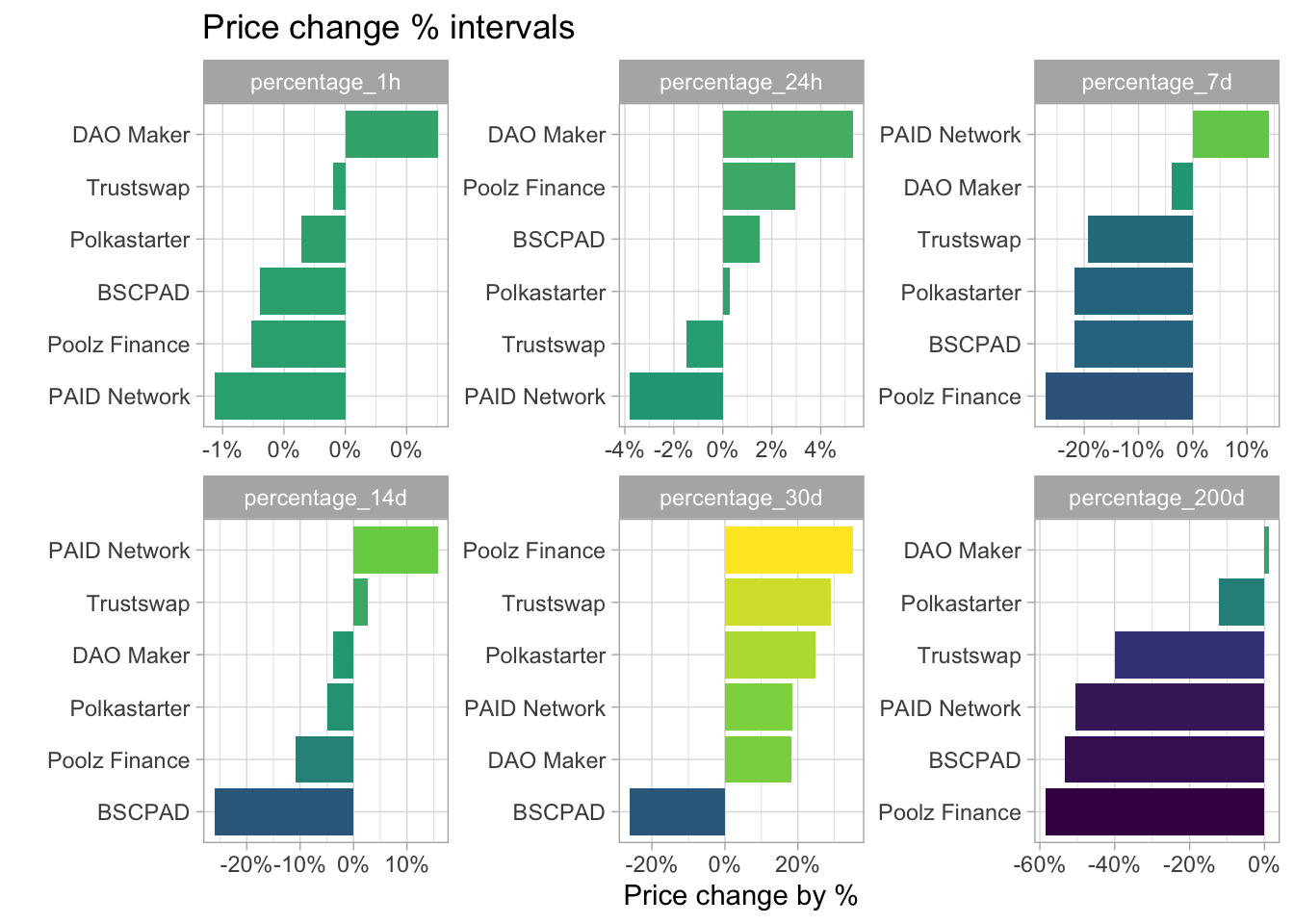Viewport: 1294px width, 924px height.
Task: Click the Price change % intervals title
Action: [x=388, y=28]
